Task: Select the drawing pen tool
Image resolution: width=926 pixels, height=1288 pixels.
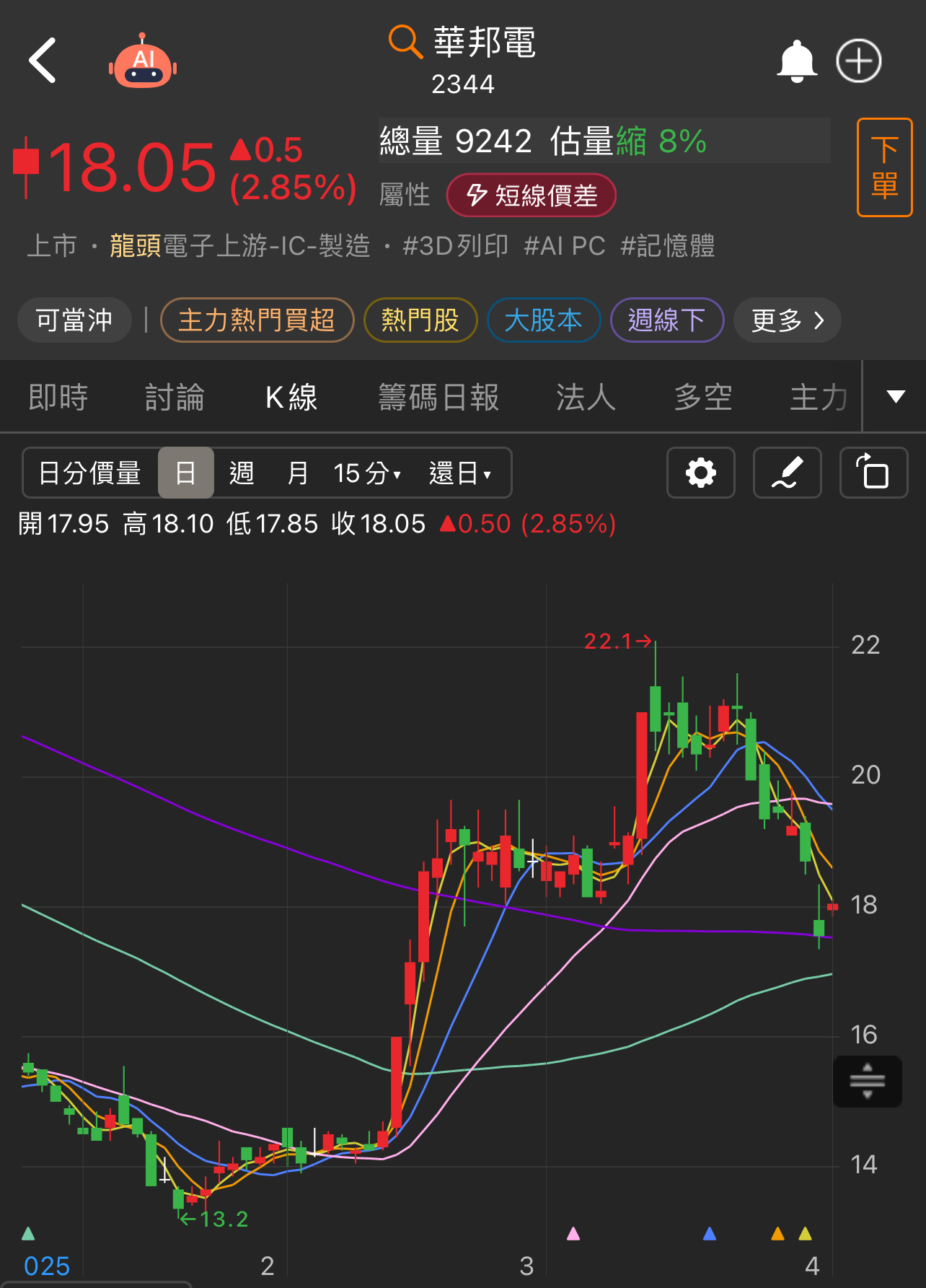Action: pos(788,473)
